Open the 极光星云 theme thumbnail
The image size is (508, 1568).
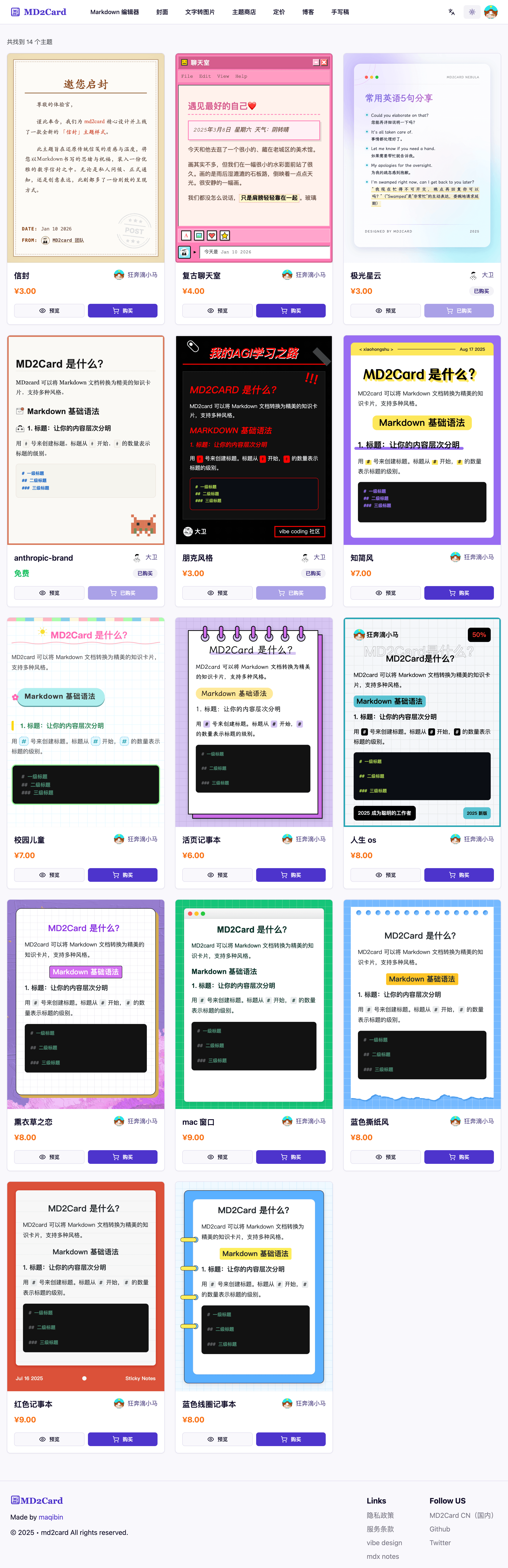(422, 158)
